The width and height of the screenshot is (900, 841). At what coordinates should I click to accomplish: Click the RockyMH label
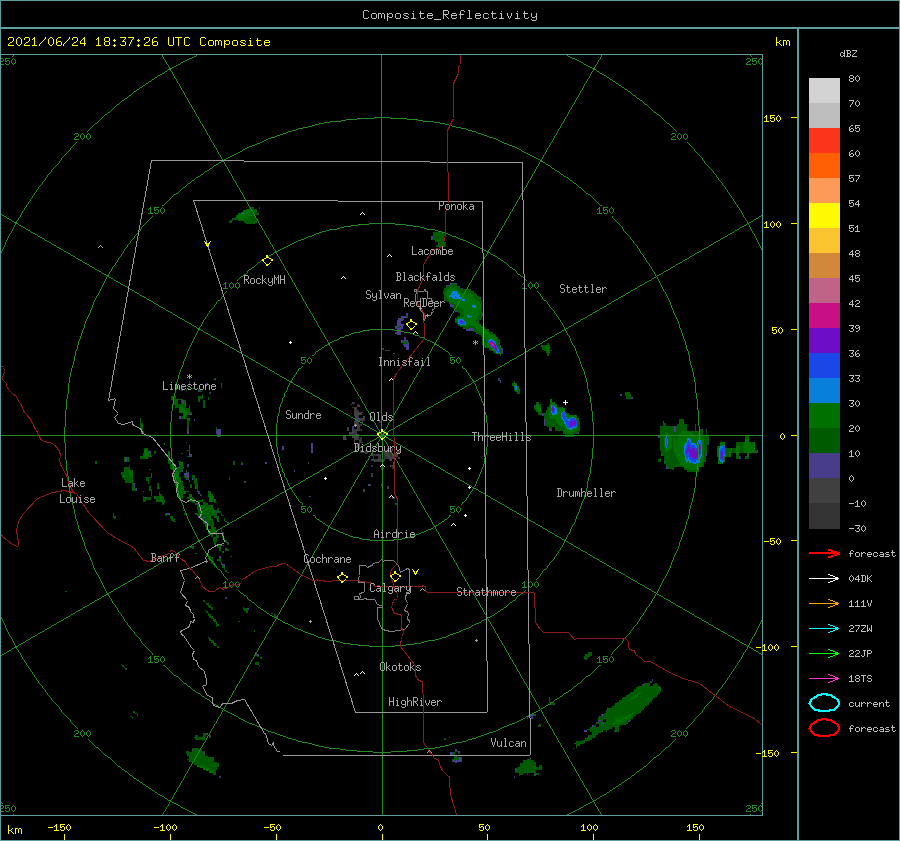264,280
